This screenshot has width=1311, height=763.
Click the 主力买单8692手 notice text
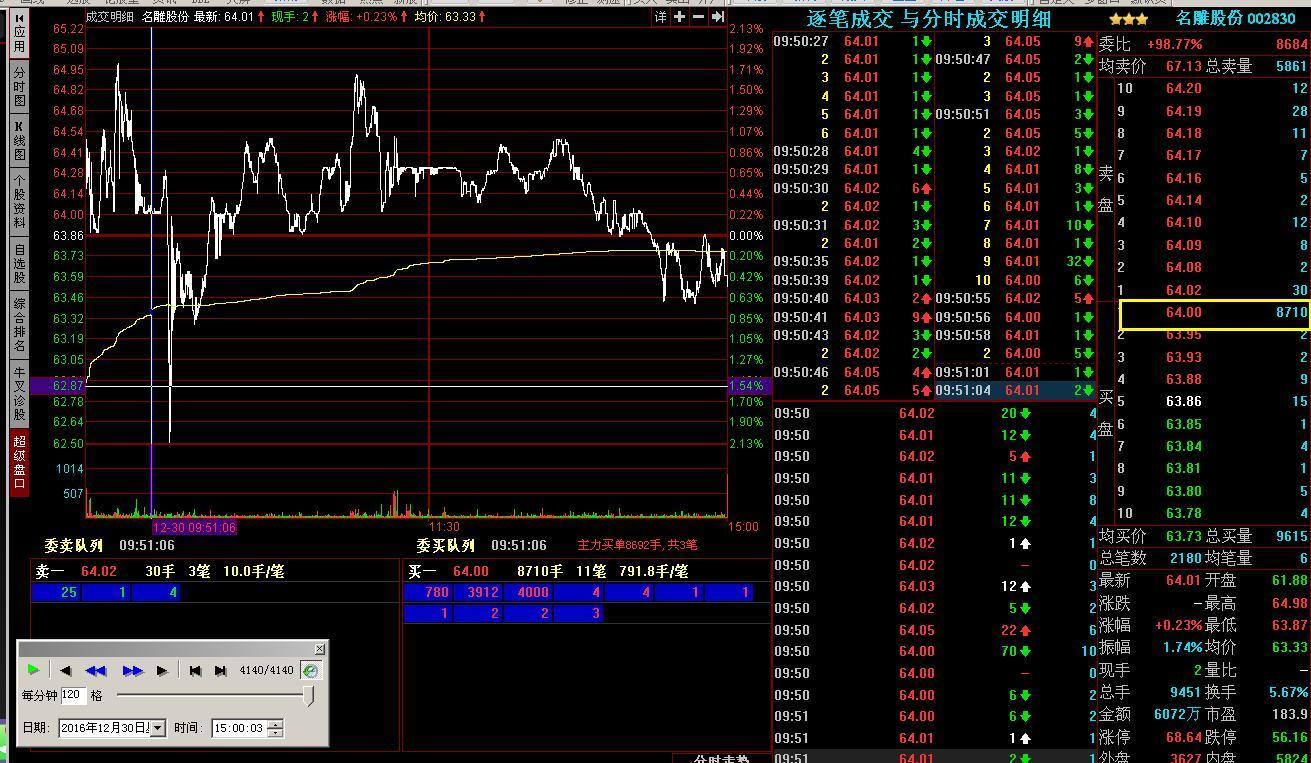(x=637, y=545)
